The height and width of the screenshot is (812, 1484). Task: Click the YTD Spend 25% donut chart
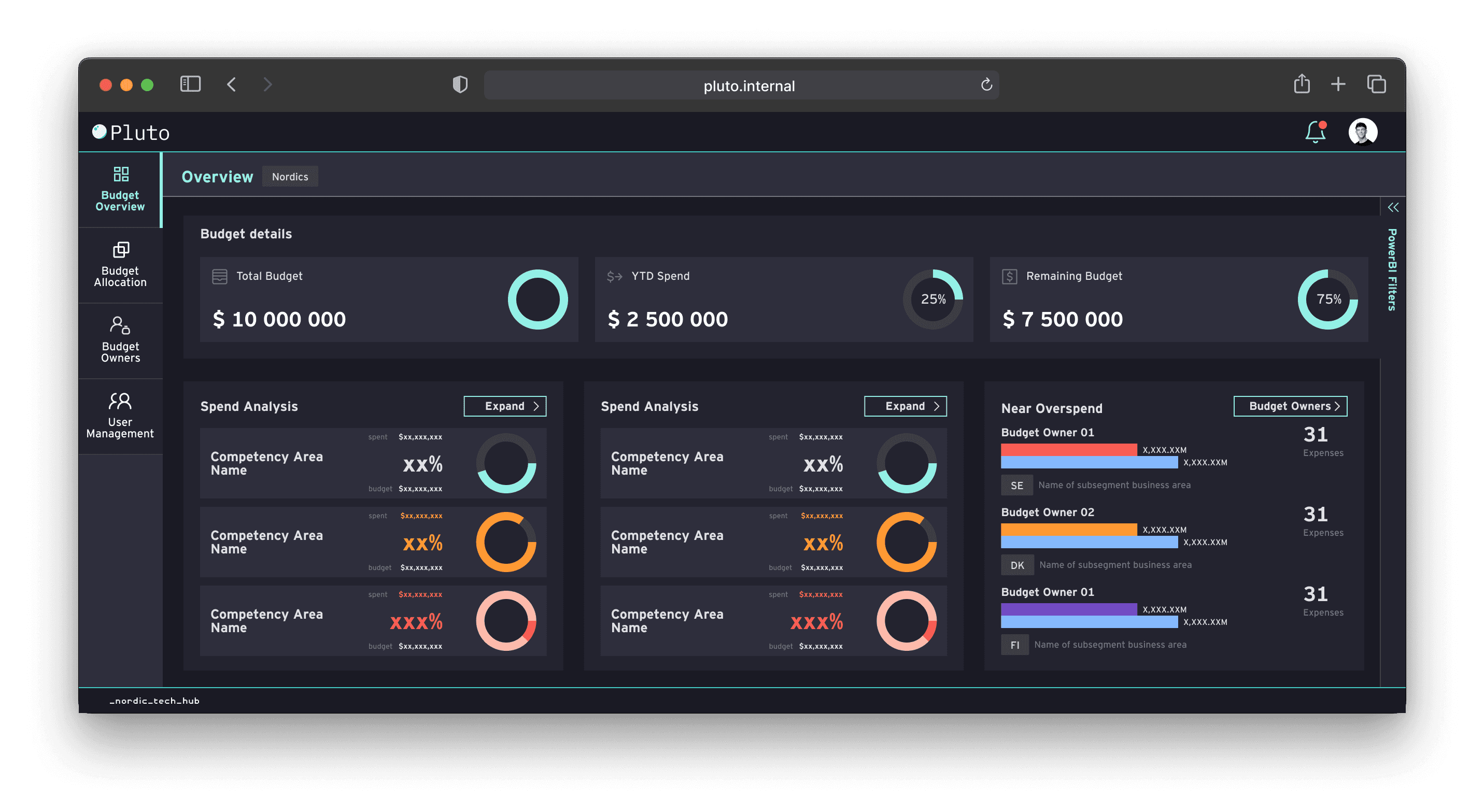[932, 300]
